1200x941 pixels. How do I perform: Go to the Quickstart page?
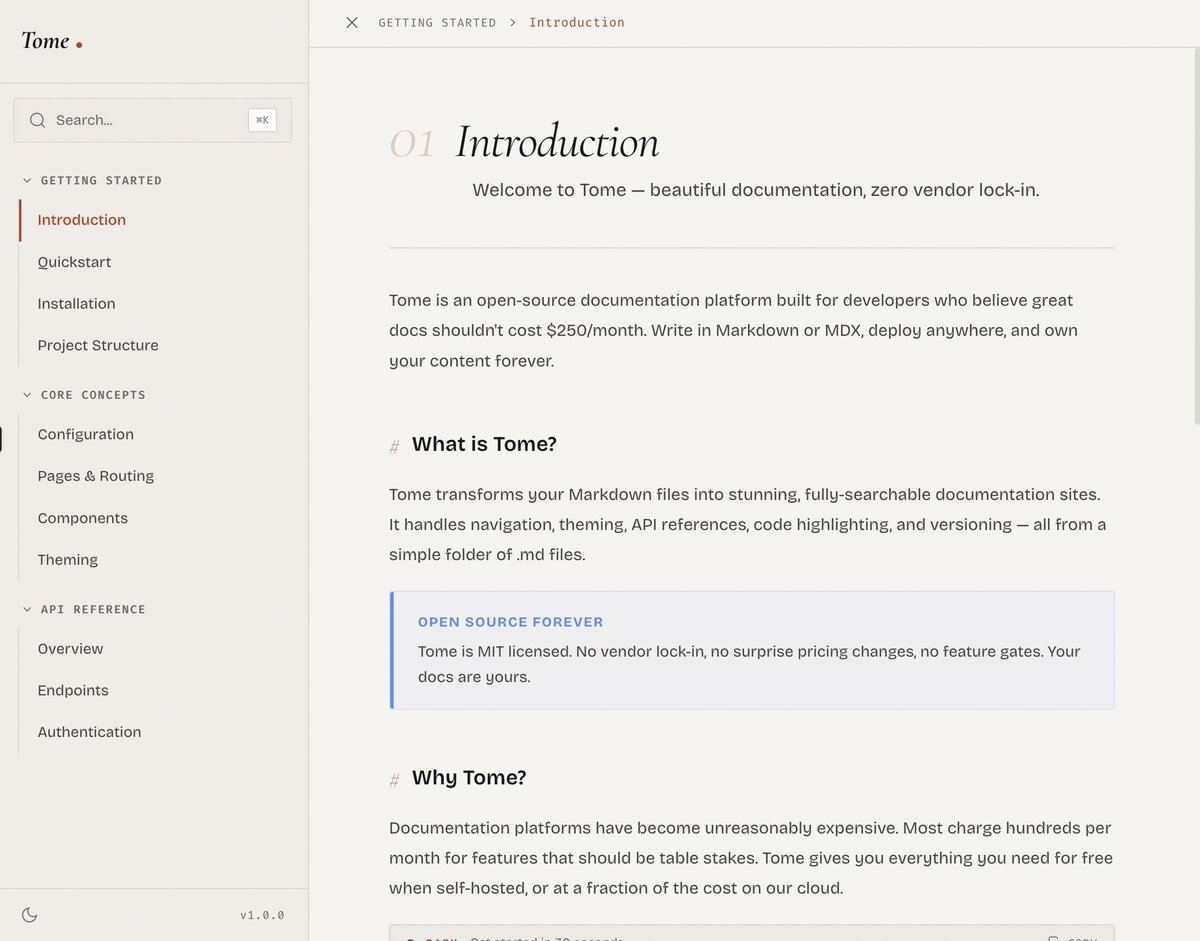pyautogui.click(x=74, y=262)
